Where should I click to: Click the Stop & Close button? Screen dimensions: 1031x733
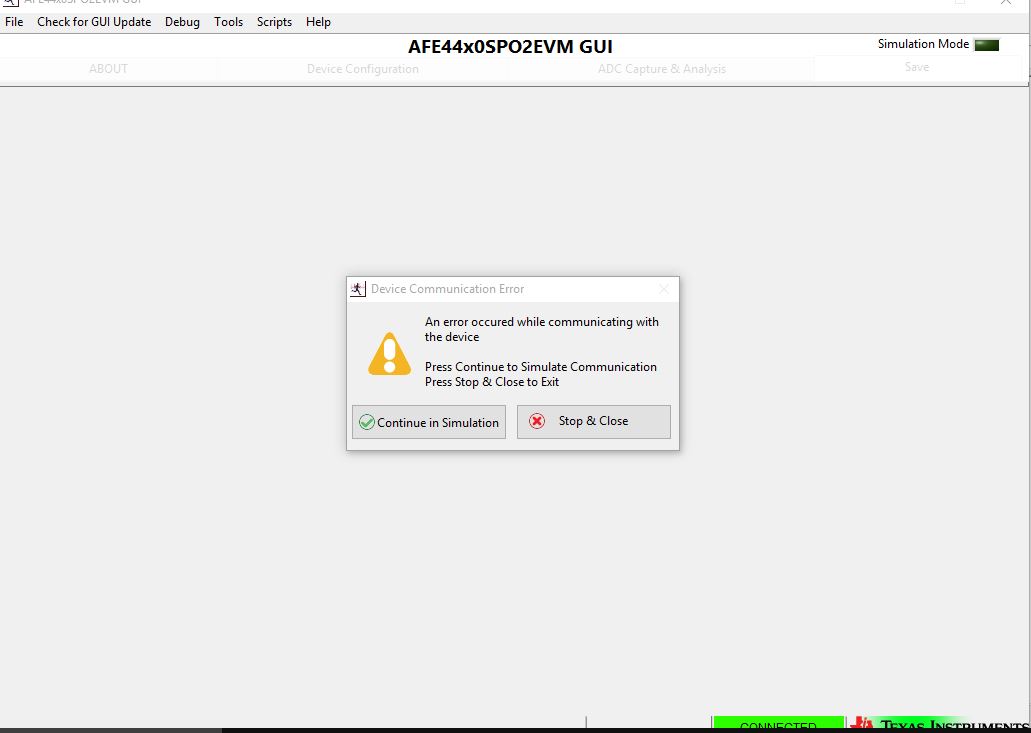click(x=594, y=421)
